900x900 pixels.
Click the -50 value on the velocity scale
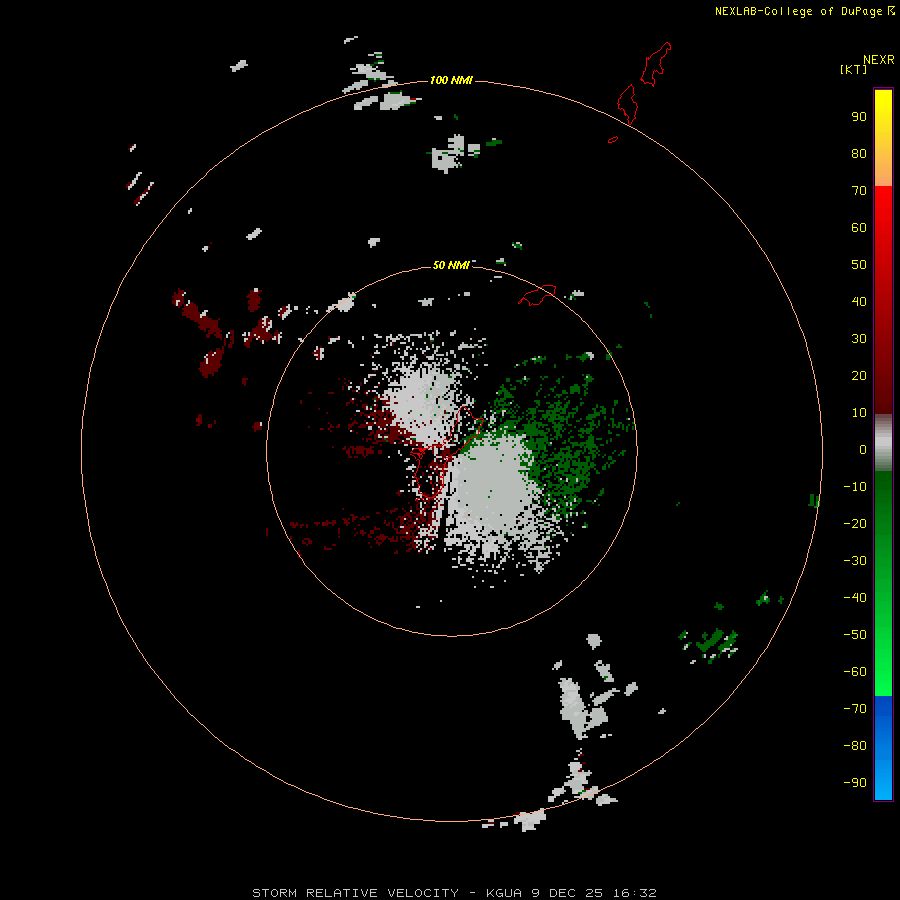coord(855,635)
